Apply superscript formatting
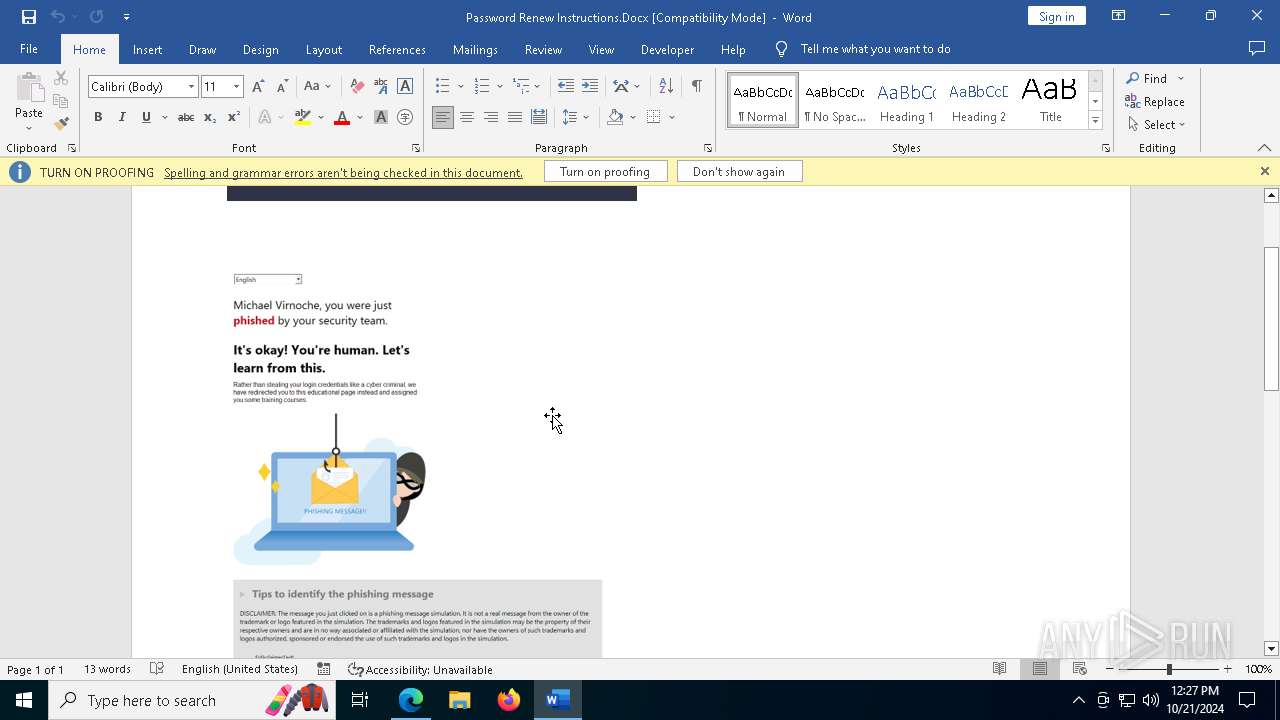The image size is (1280, 720). (x=233, y=117)
